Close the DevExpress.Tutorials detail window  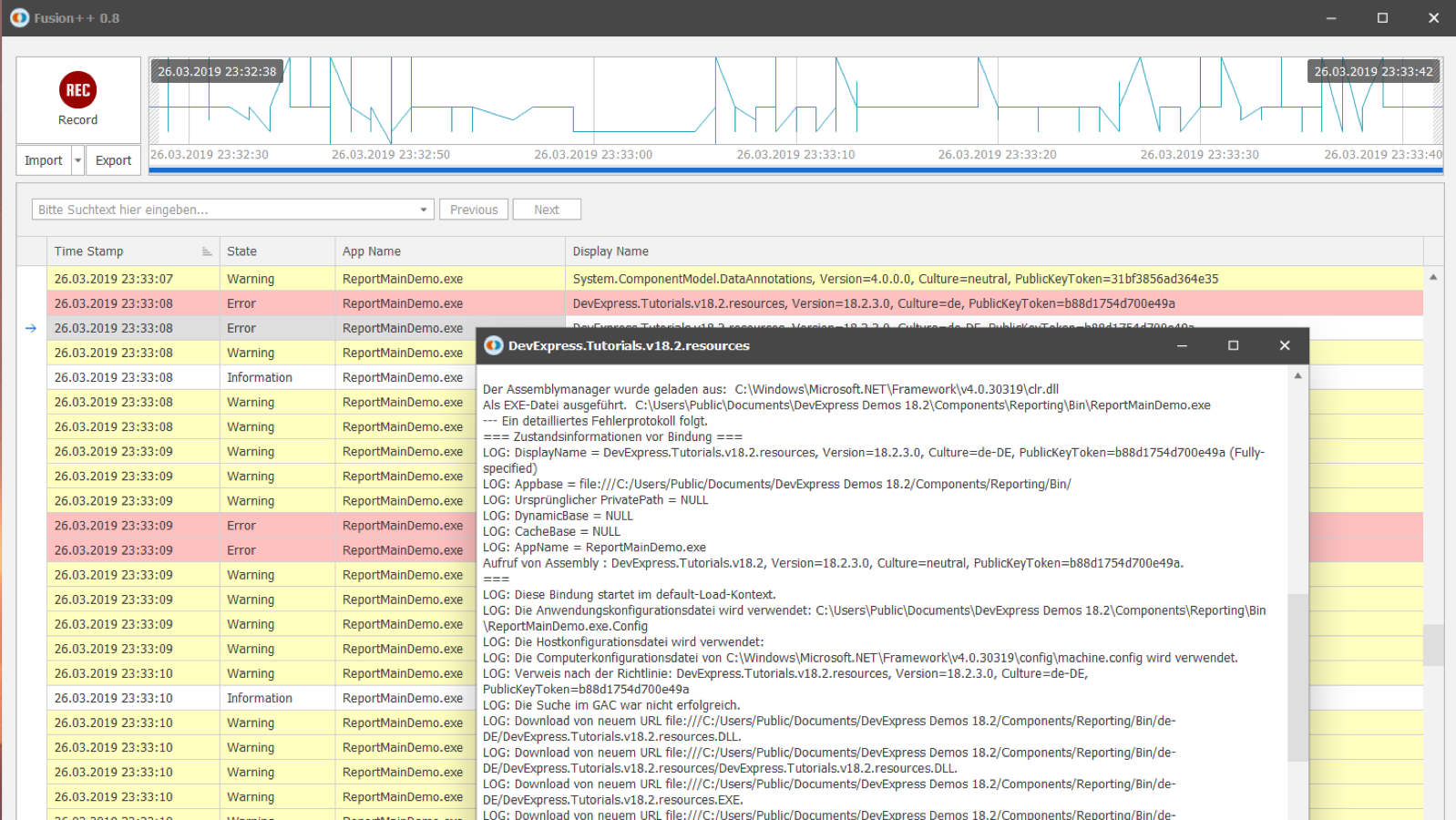pyautogui.click(x=1284, y=345)
